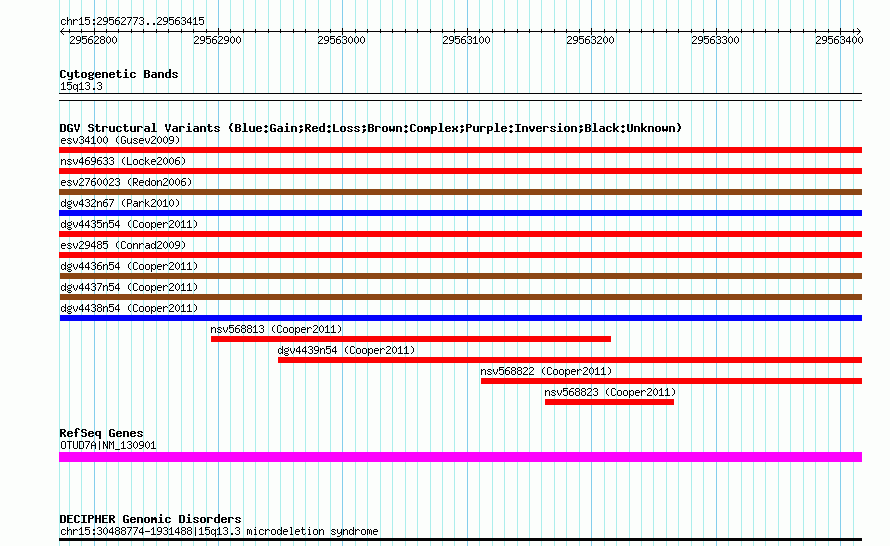Viewport: 890px width, 546px height.
Task: Select the dgv4436n54 (Cooper2011) label
Action: pos(129,266)
